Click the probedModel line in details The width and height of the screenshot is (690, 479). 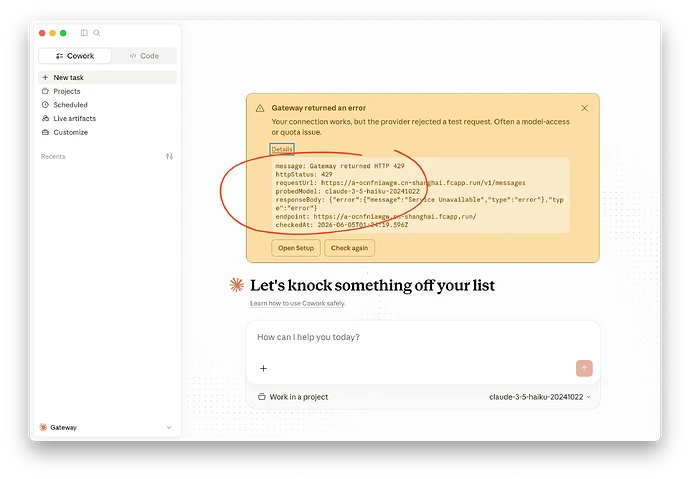click(348, 191)
